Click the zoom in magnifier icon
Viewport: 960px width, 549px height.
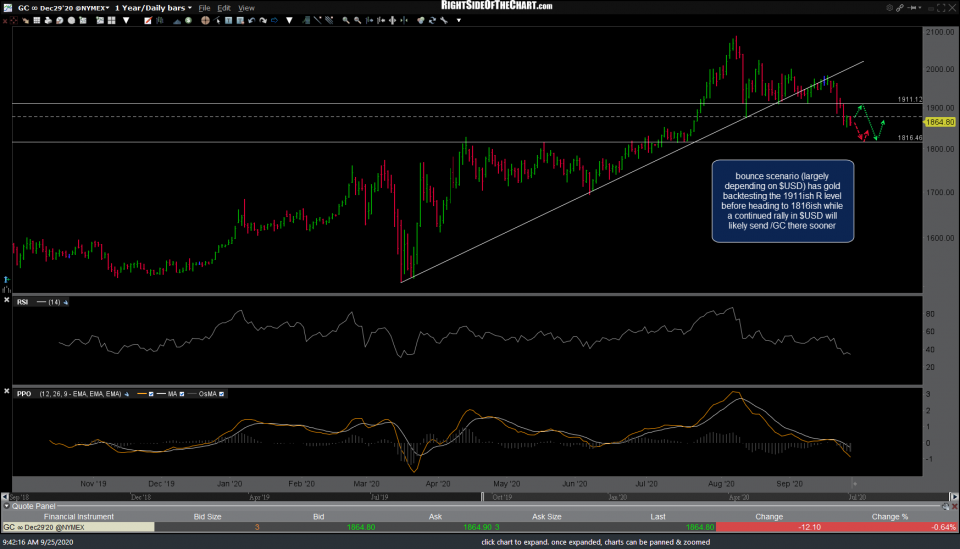[346, 20]
